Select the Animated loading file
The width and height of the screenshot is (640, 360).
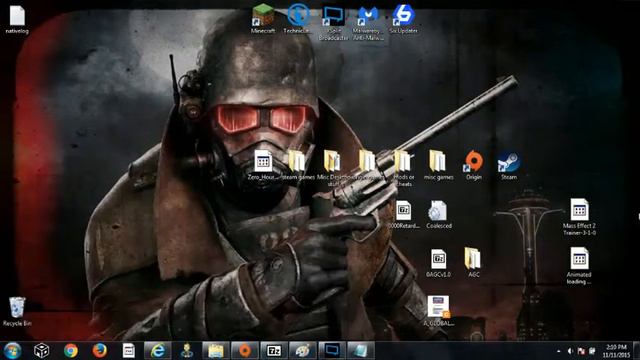tap(579, 266)
